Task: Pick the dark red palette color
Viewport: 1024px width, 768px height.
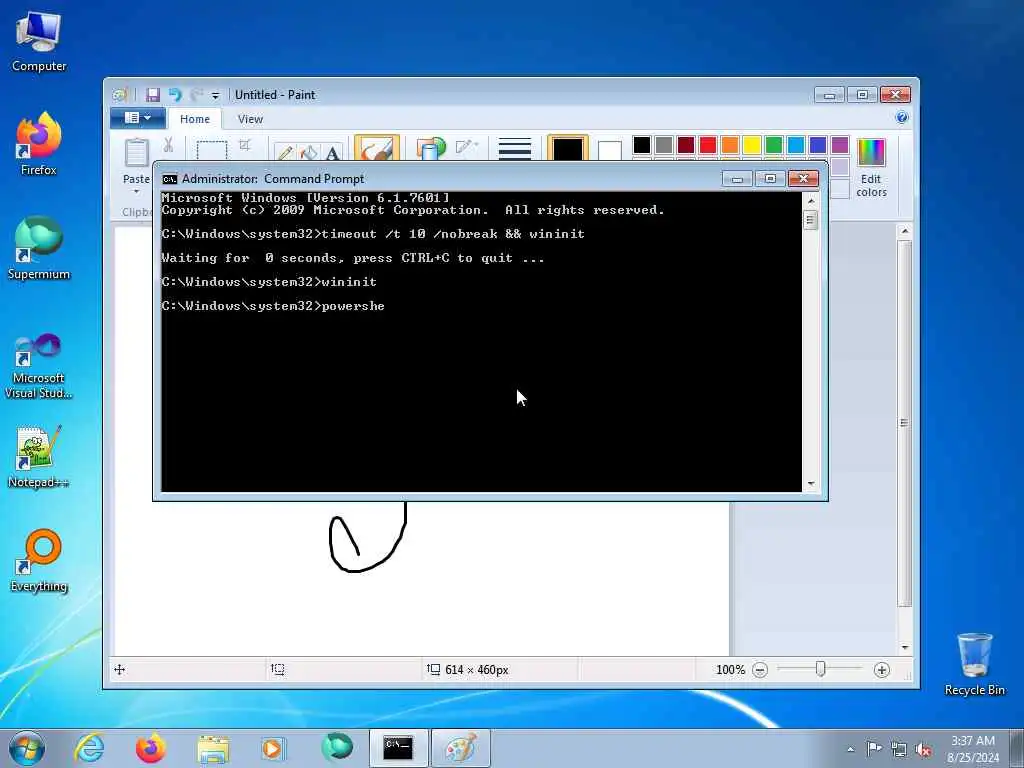Action: (x=686, y=145)
